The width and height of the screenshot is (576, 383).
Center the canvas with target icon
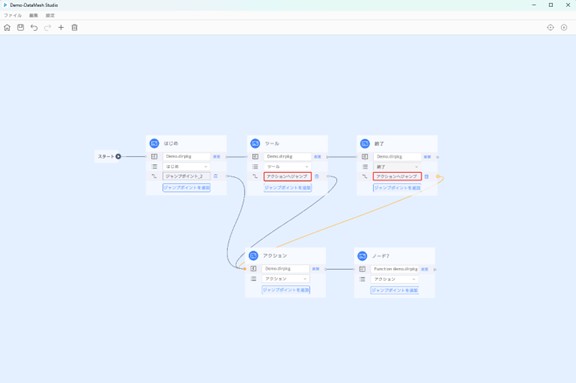(x=550, y=28)
